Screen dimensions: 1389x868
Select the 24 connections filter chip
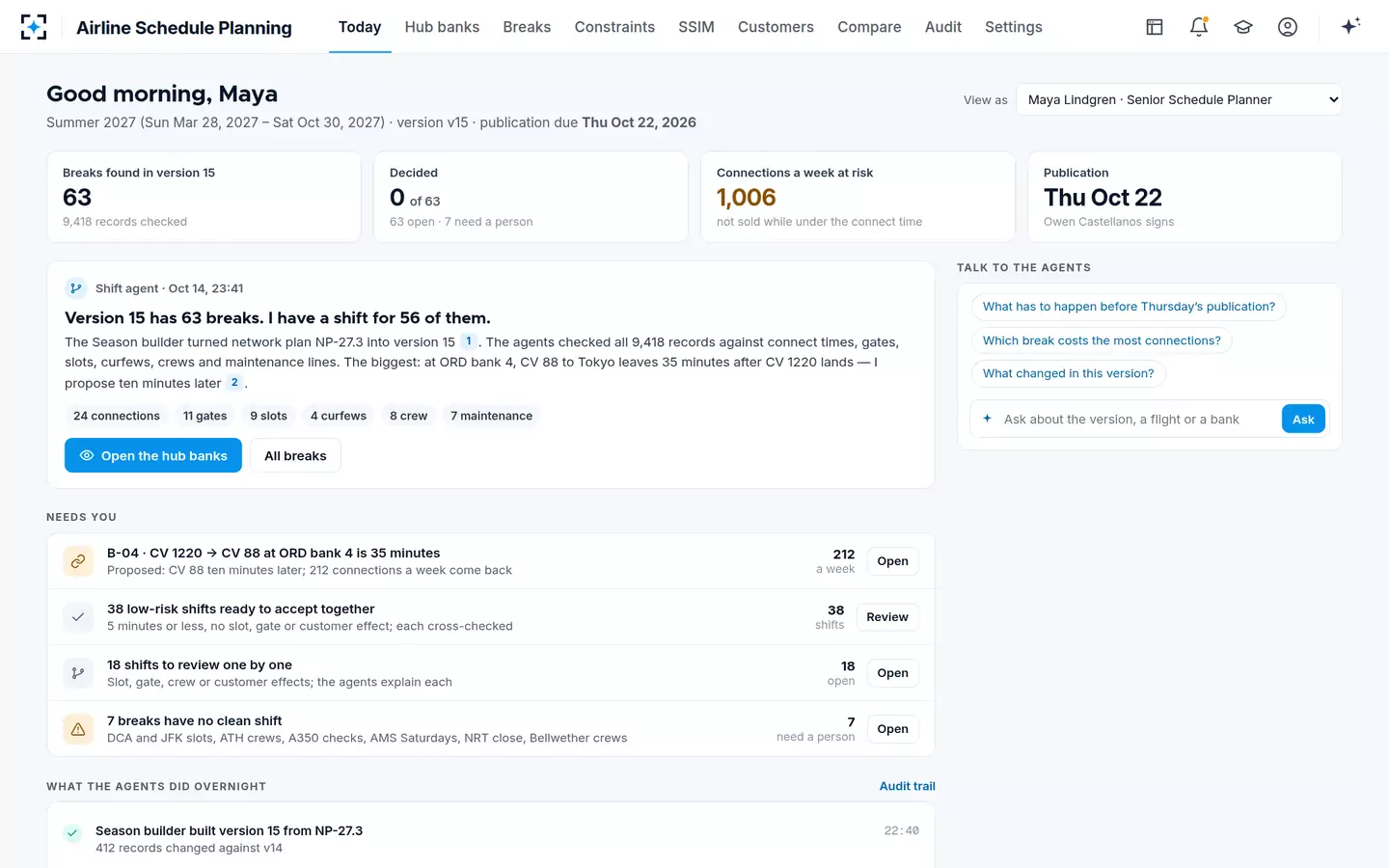click(x=117, y=416)
